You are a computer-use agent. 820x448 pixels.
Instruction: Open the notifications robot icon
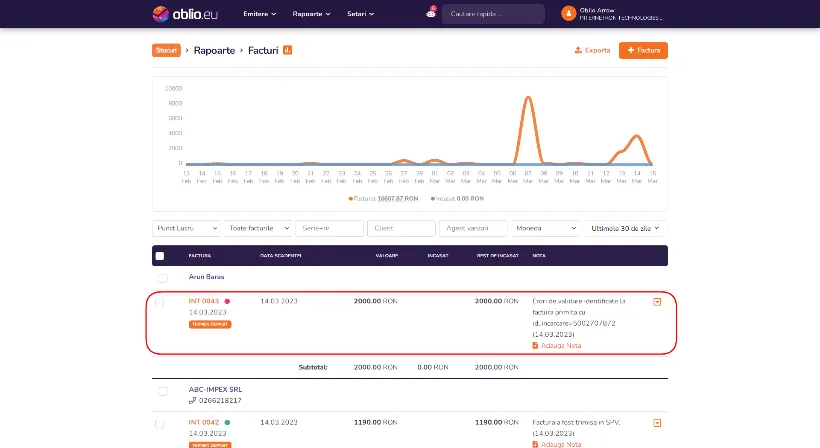tap(430, 14)
